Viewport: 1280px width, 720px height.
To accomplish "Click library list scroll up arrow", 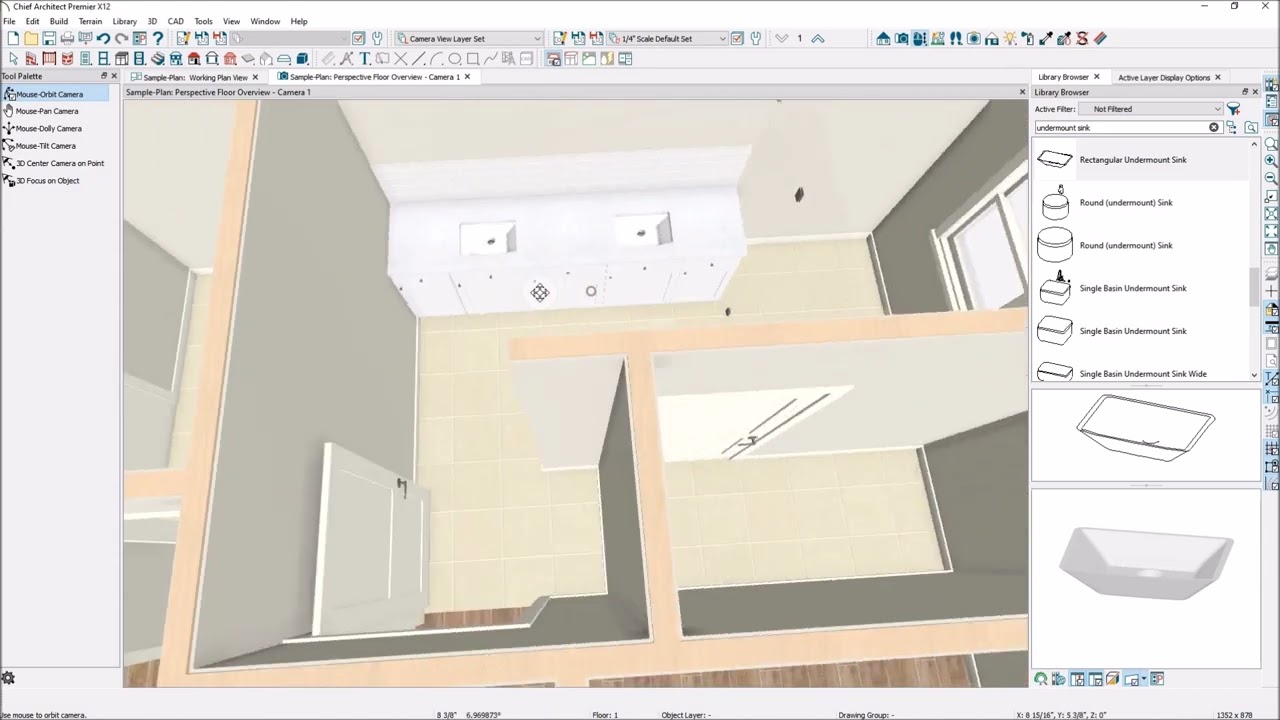I will coord(1254,144).
